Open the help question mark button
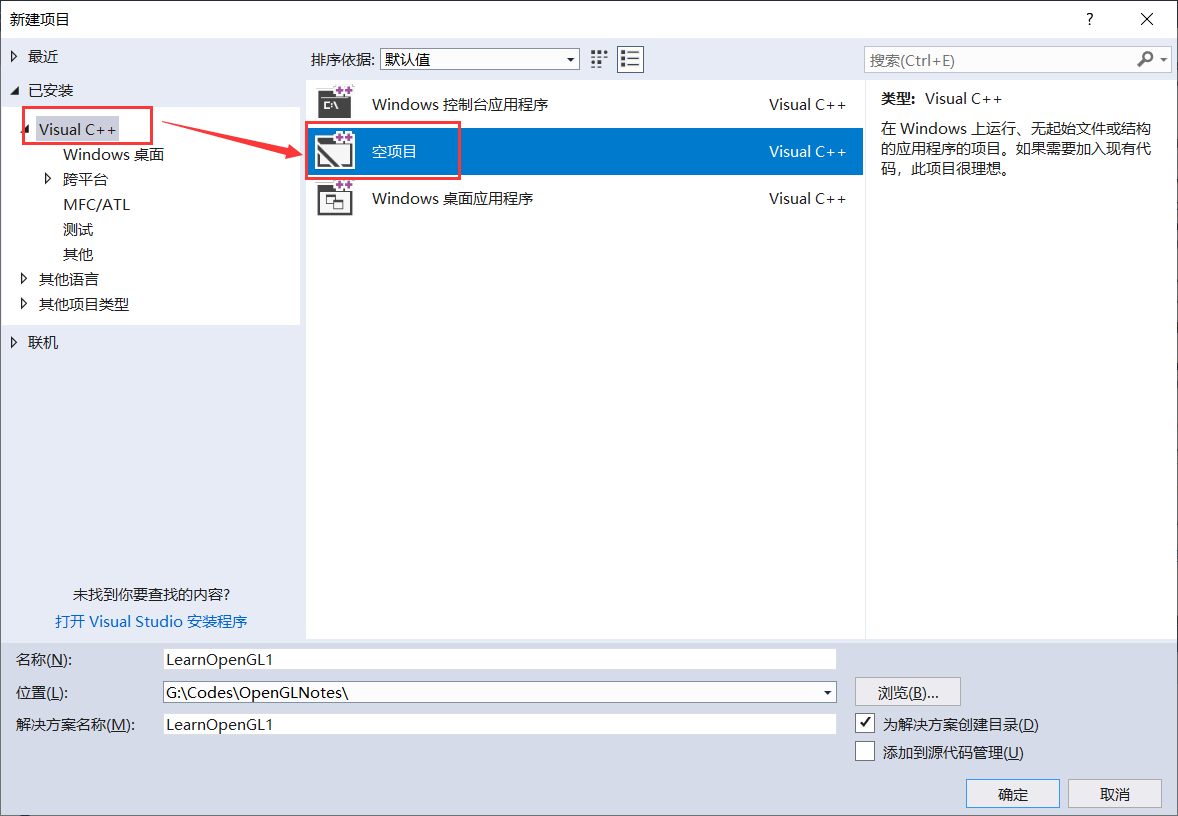Screen dimensions: 1178x816 point(1089,20)
